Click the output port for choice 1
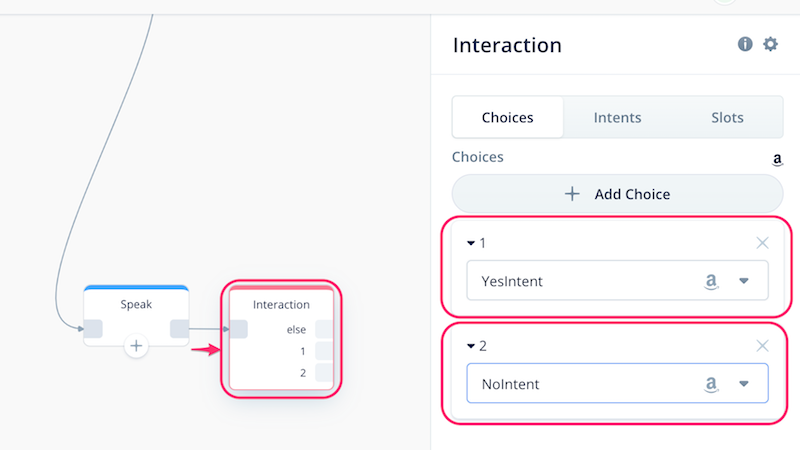800x450 pixels. pos(323,351)
